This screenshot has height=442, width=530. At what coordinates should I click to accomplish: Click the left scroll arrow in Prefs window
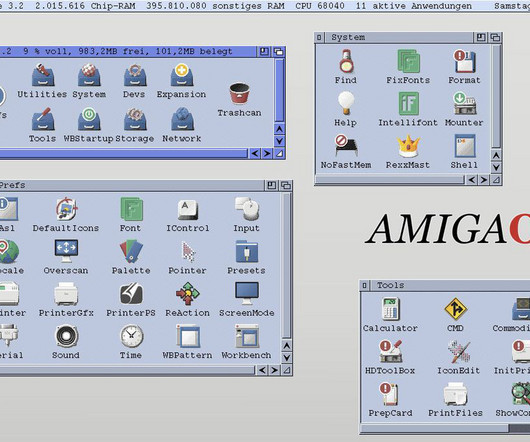point(262,370)
